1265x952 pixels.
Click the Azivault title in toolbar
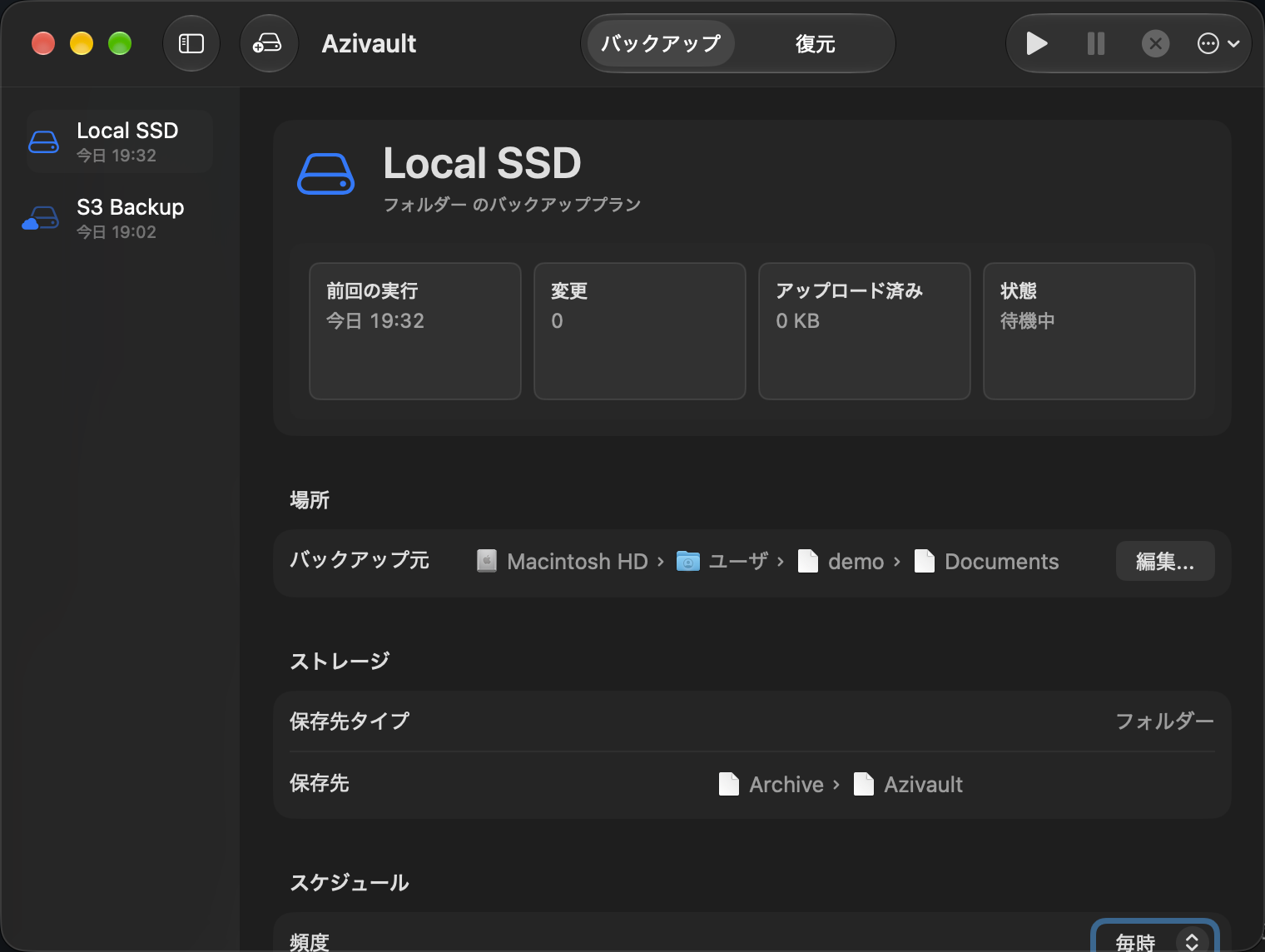point(369,43)
